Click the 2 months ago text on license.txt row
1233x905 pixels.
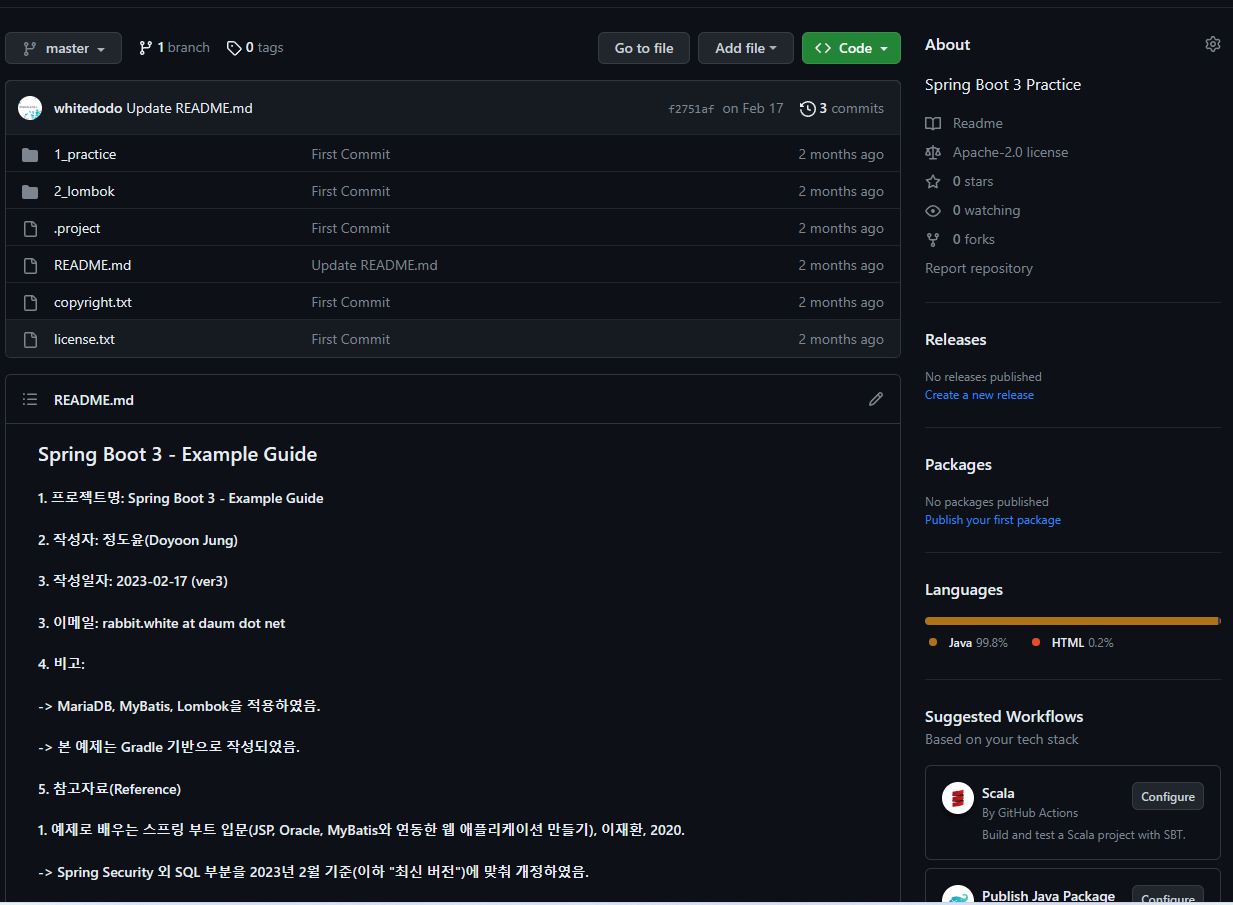pos(841,339)
